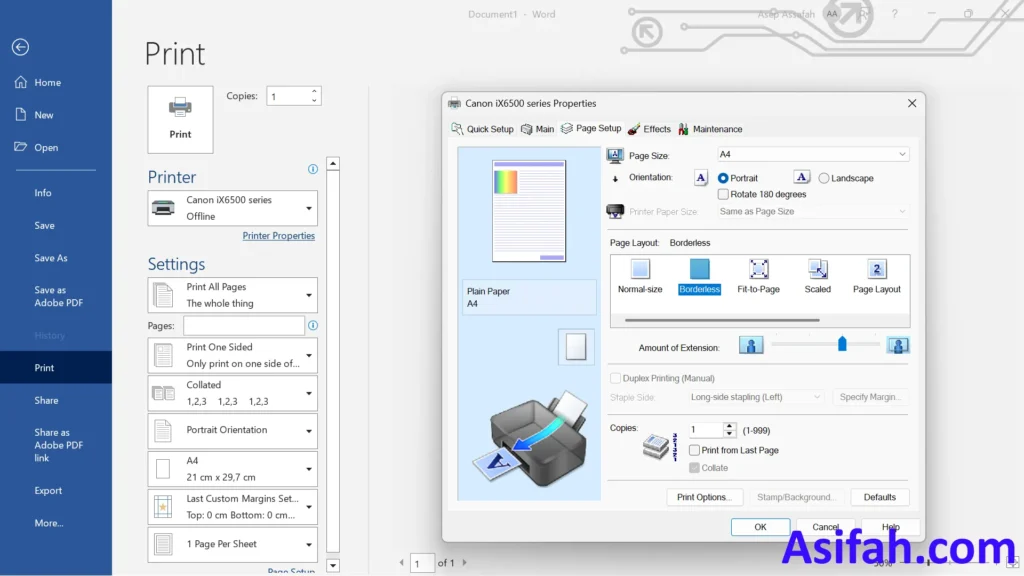Screen dimensions: 1024x576
Task: Click the printer info icon next to Printer heading
Action: pos(313,169)
